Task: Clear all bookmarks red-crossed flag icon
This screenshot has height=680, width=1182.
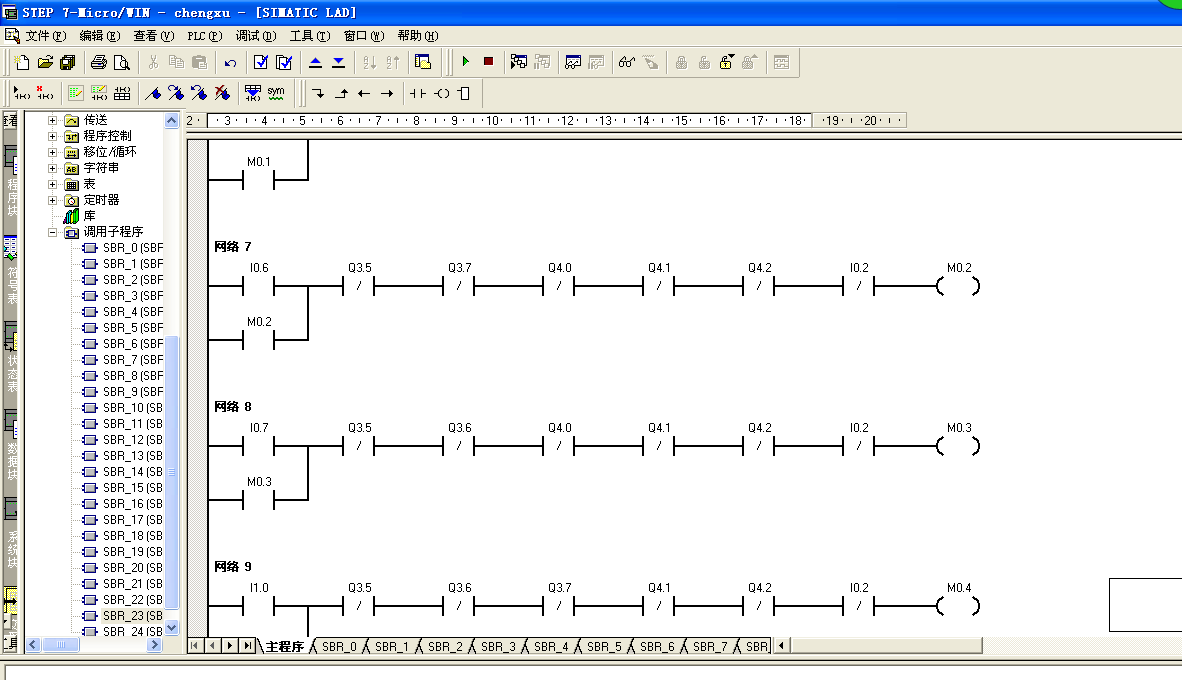Action: pos(222,93)
